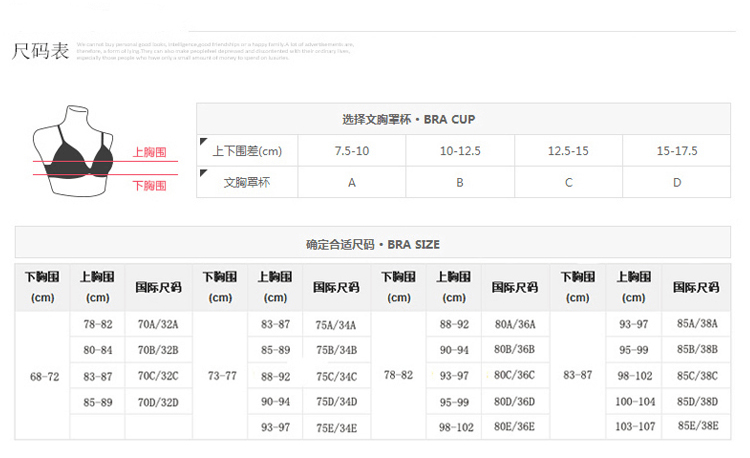The height and width of the screenshot is (458, 750).
Task: Select size 75E/34E cell
Action: click(x=336, y=426)
